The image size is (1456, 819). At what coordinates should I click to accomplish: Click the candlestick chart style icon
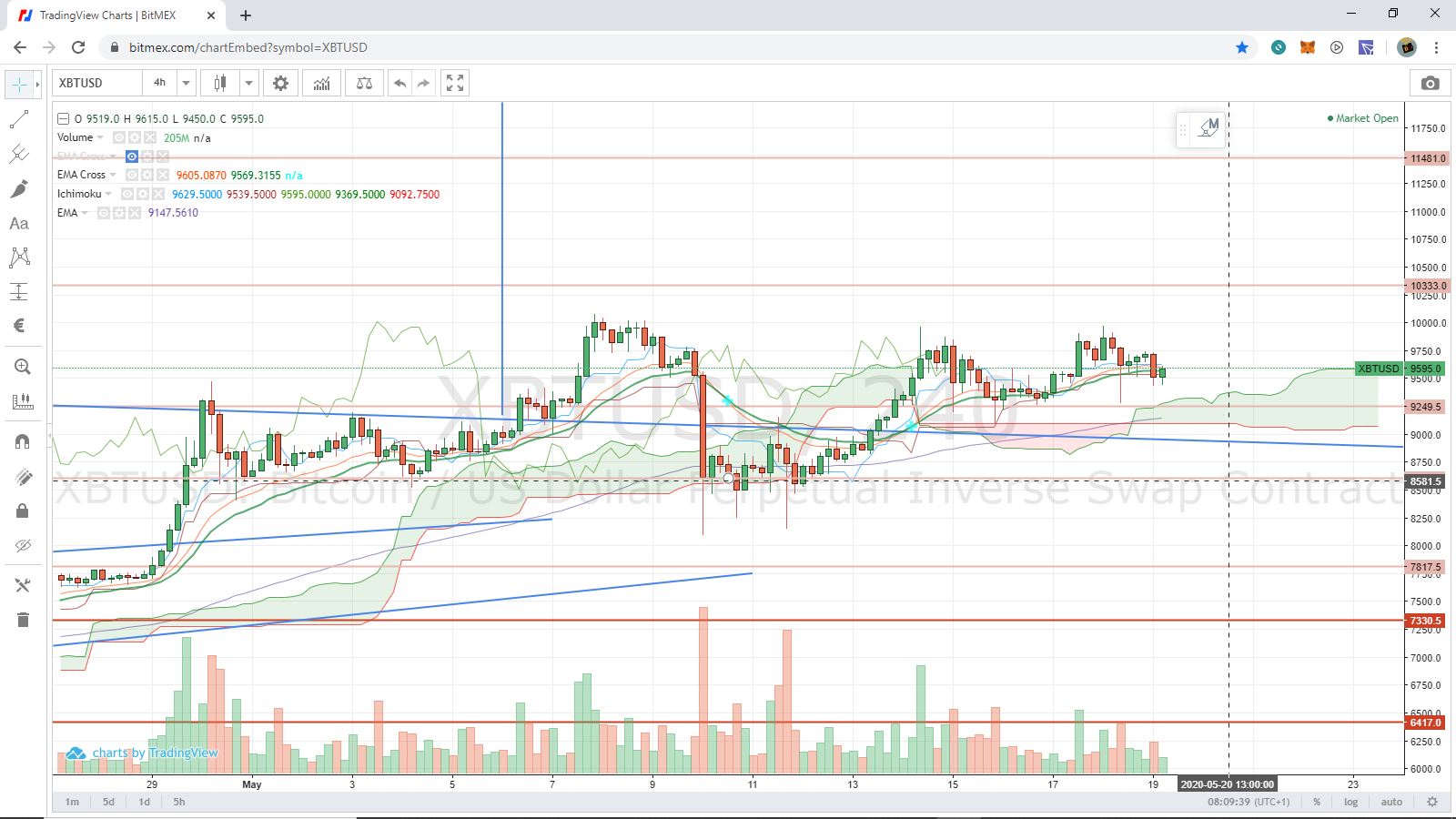(220, 83)
